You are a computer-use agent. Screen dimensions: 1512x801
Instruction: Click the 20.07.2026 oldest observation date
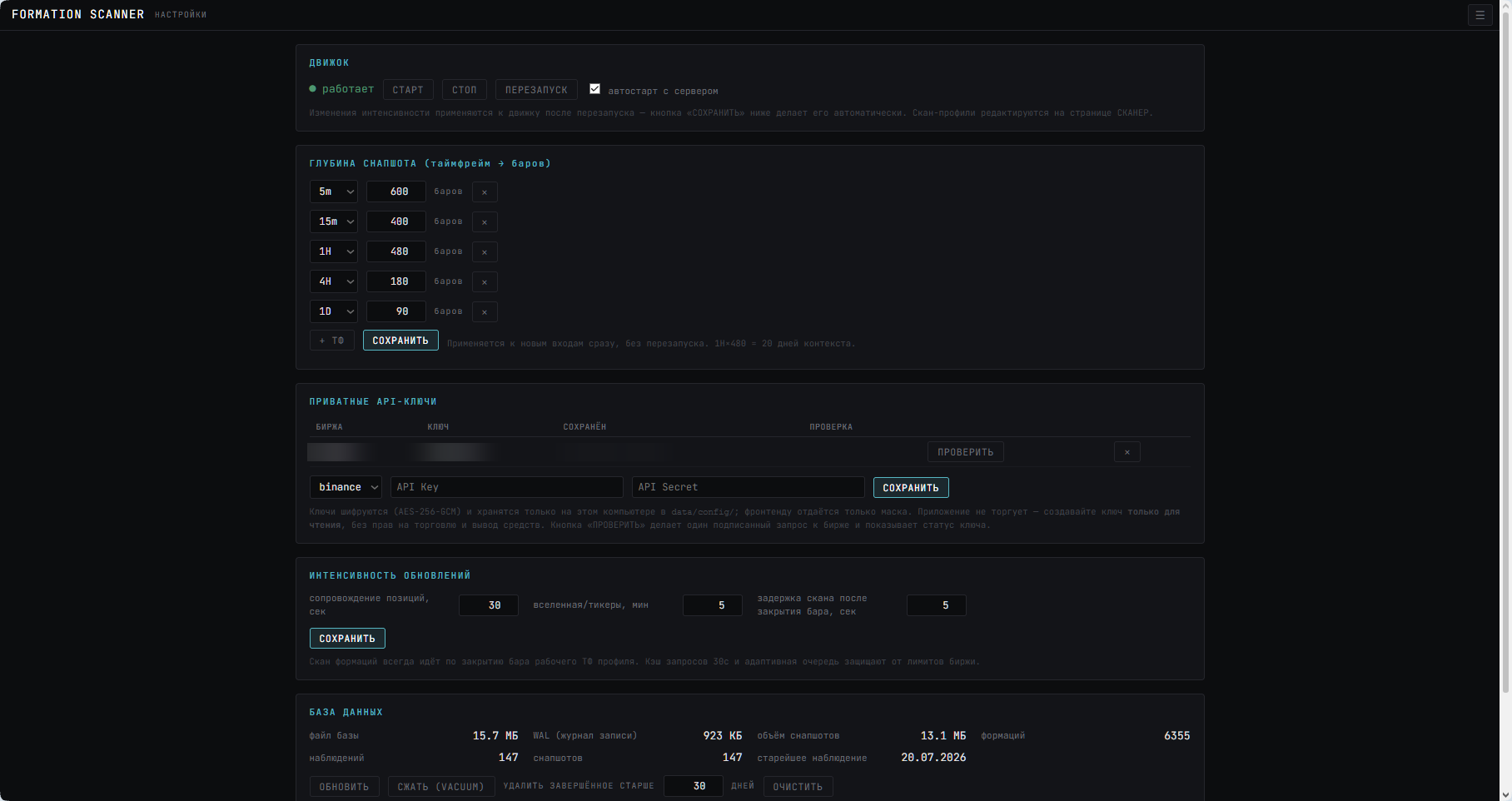(x=933, y=758)
